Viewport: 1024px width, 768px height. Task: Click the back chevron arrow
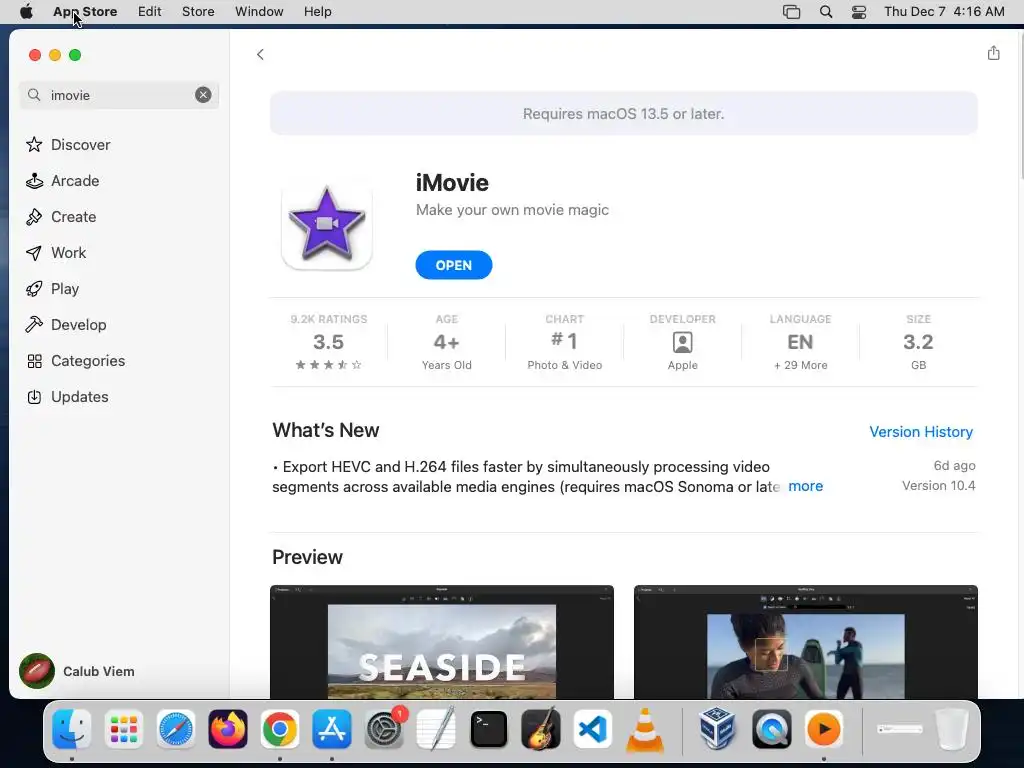260,54
